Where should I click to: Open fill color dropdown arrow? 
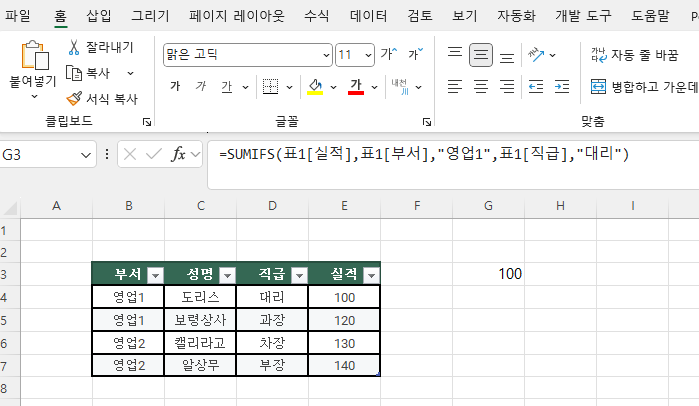tap(333, 87)
